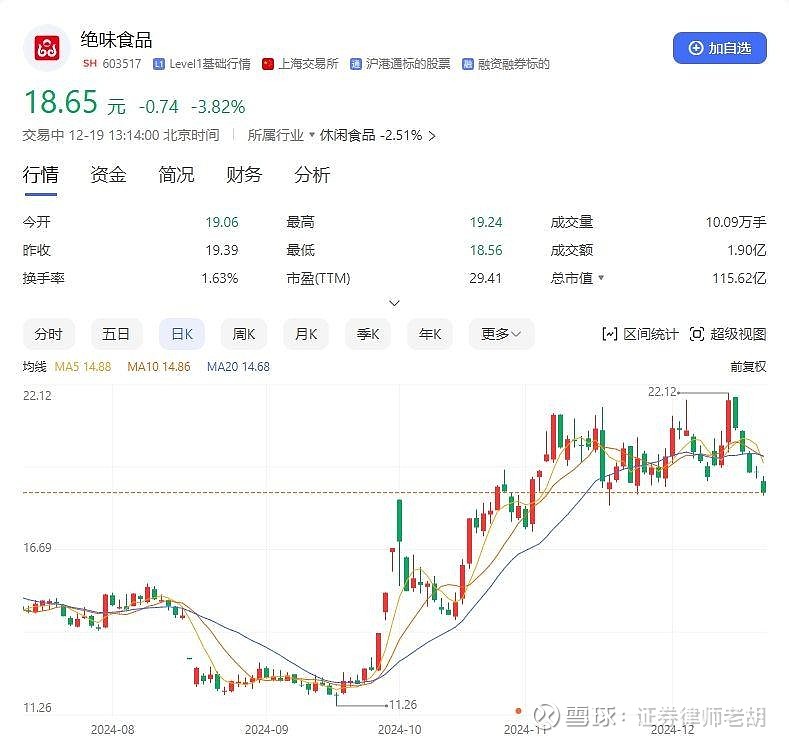This screenshot has height=741, width=789.
Task: Select the 年K chart view
Action: click(x=430, y=334)
